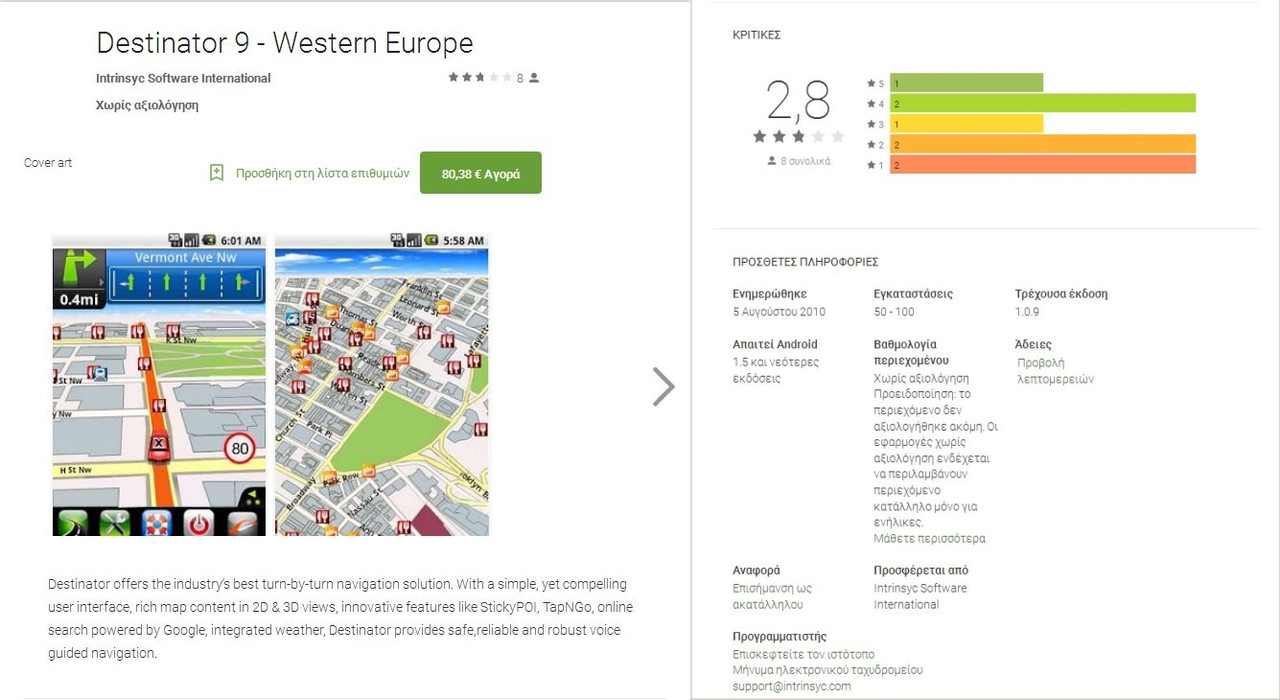Click Επισήμανση ως ακατάλληλου link
Image resolution: width=1280 pixels, height=700 pixels.
pyautogui.click(x=772, y=596)
